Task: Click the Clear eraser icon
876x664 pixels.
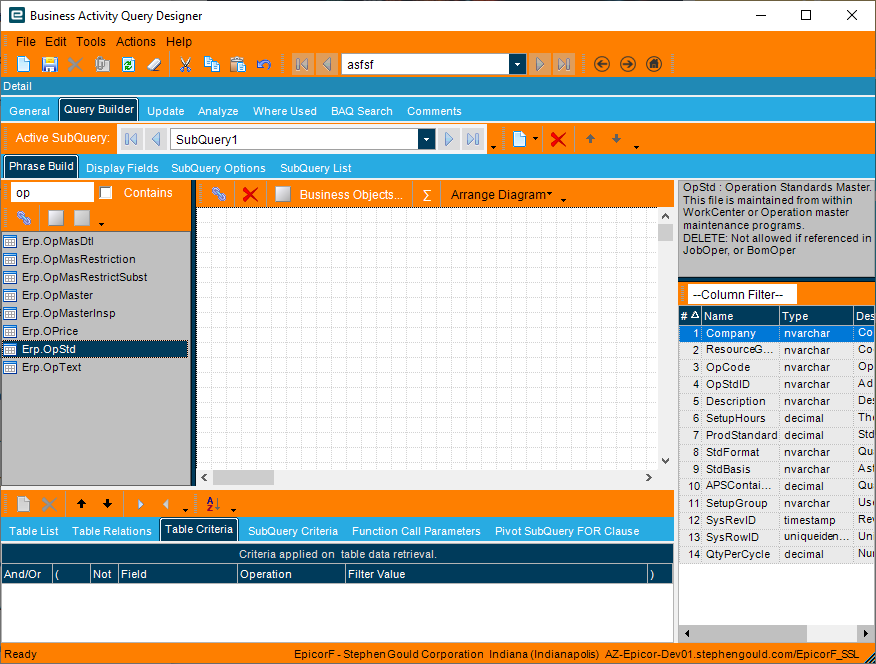Action: [154, 64]
